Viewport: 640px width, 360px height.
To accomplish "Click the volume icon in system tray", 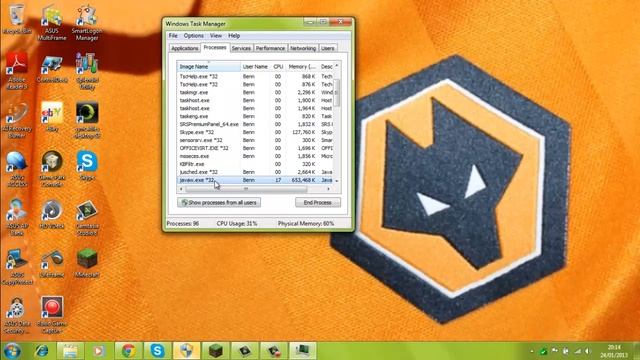I will [587, 351].
